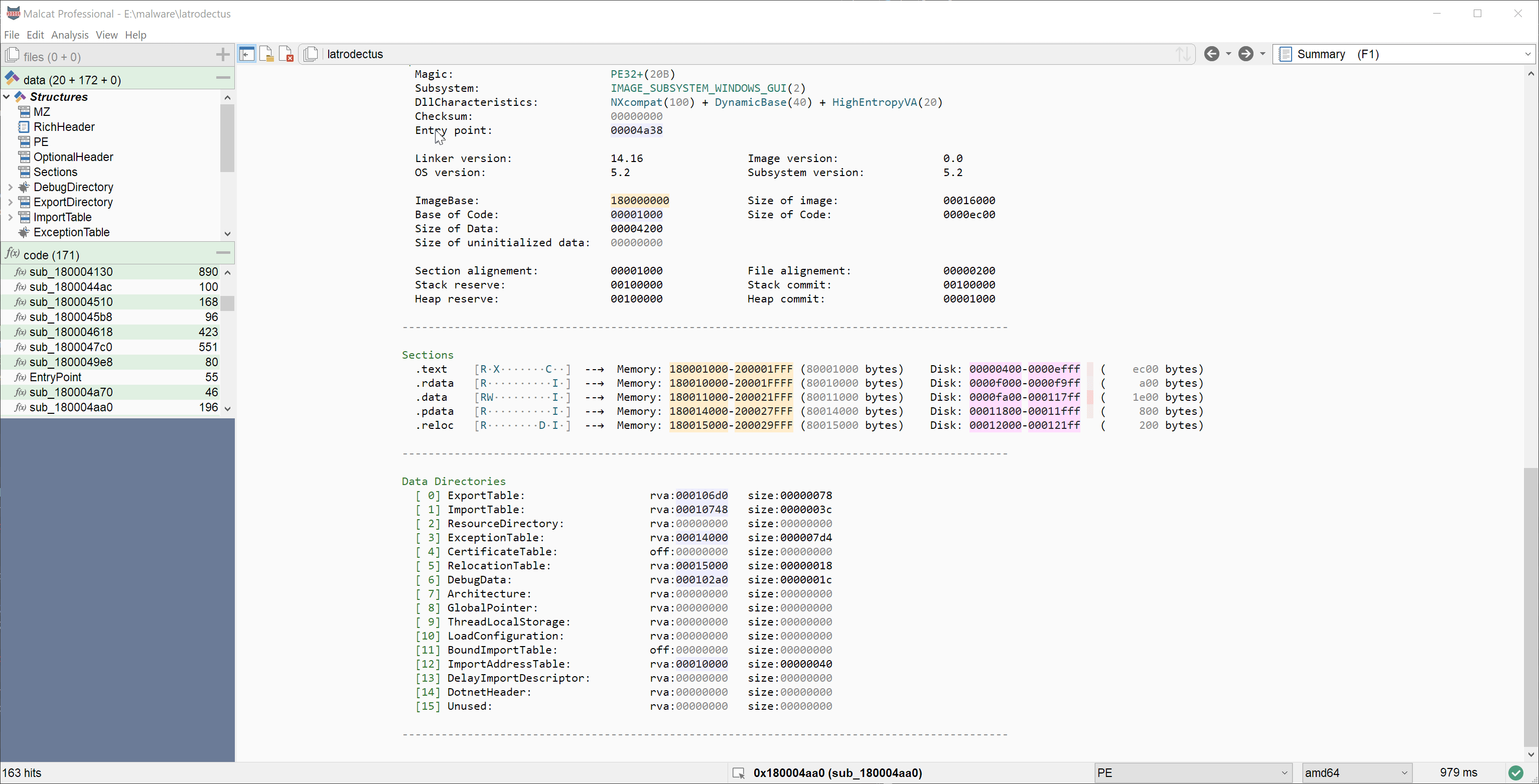Click .text memory range 180001000-200001FFF
The image size is (1539, 784).
click(x=731, y=369)
